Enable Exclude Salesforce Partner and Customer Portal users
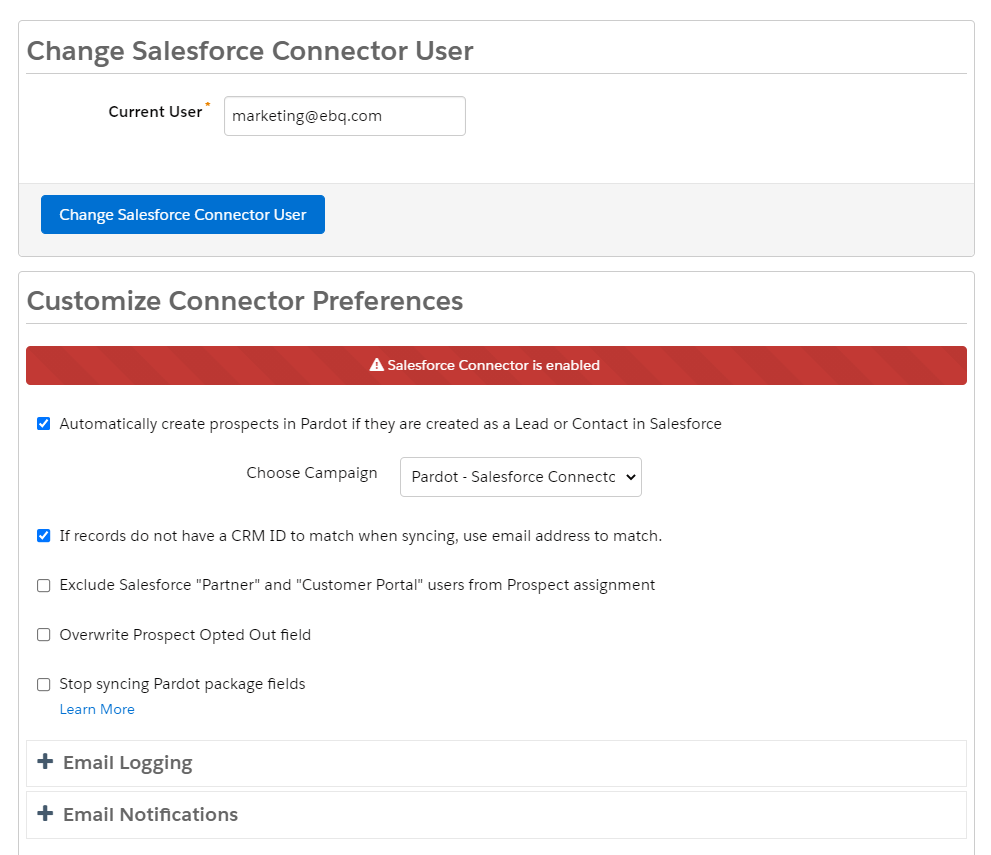 44,585
